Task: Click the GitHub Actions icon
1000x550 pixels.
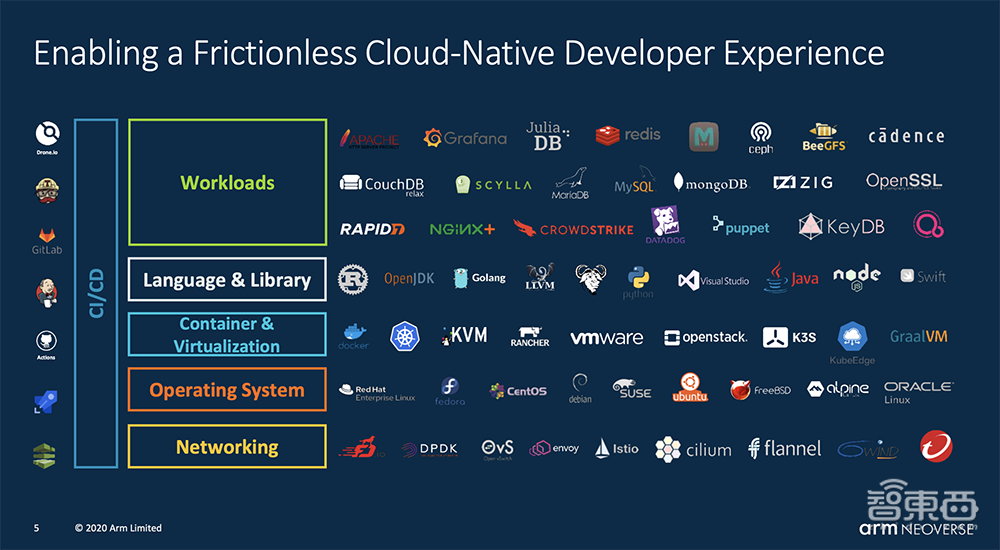Action: pyautogui.click(x=46, y=343)
